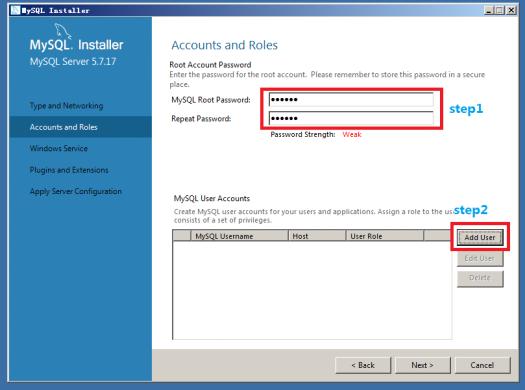Click the Weak password strength text

(x=352, y=135)
